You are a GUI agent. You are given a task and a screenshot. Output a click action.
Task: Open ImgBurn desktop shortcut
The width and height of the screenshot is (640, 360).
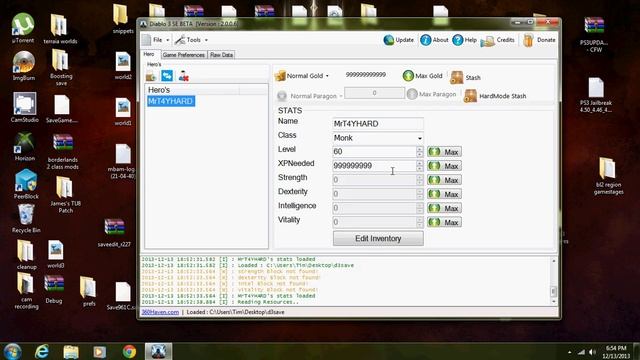tap(23, 65)
